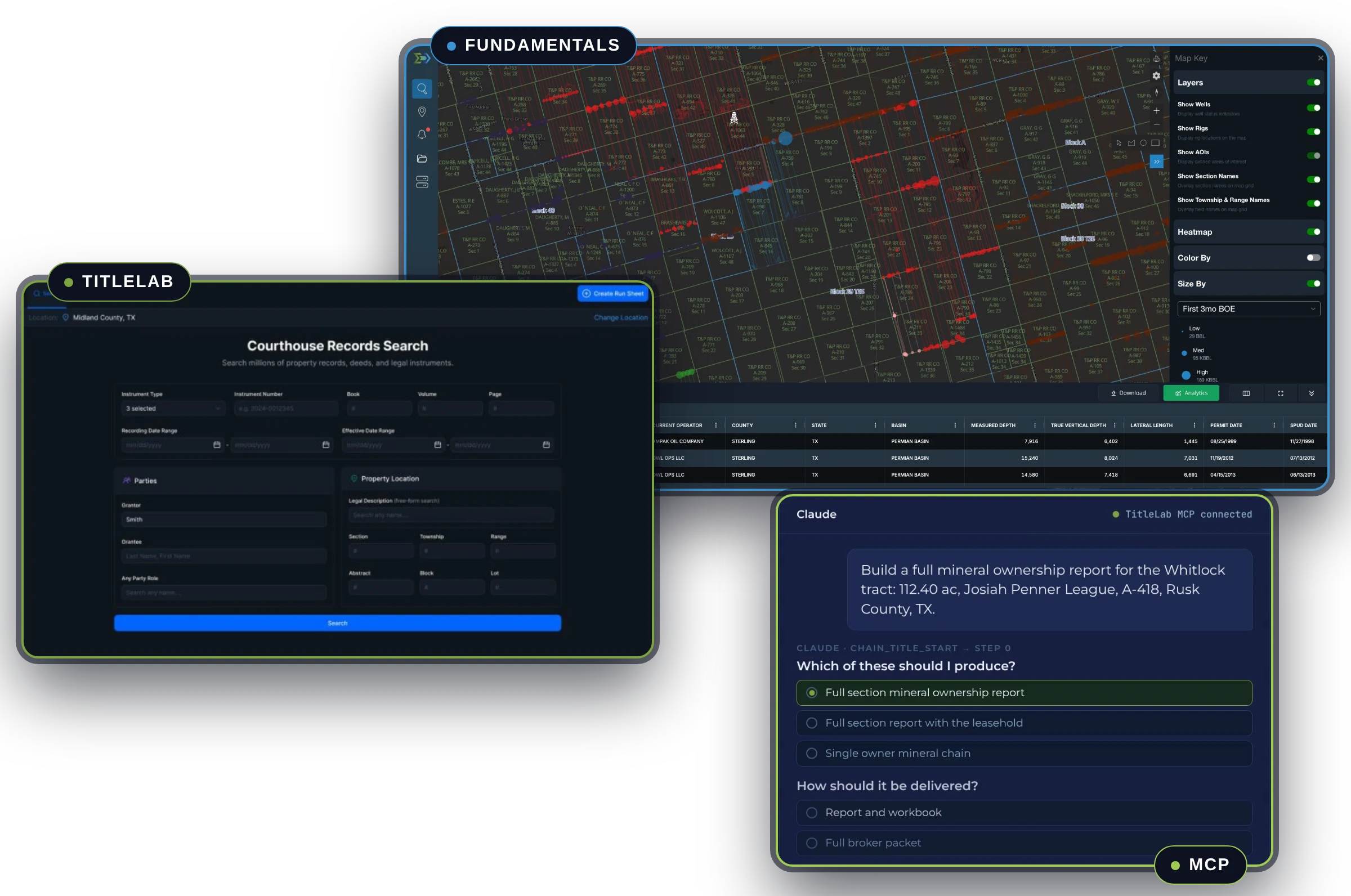
Task: Choose the polygon draw tool on map
Action: [1131, 143]
